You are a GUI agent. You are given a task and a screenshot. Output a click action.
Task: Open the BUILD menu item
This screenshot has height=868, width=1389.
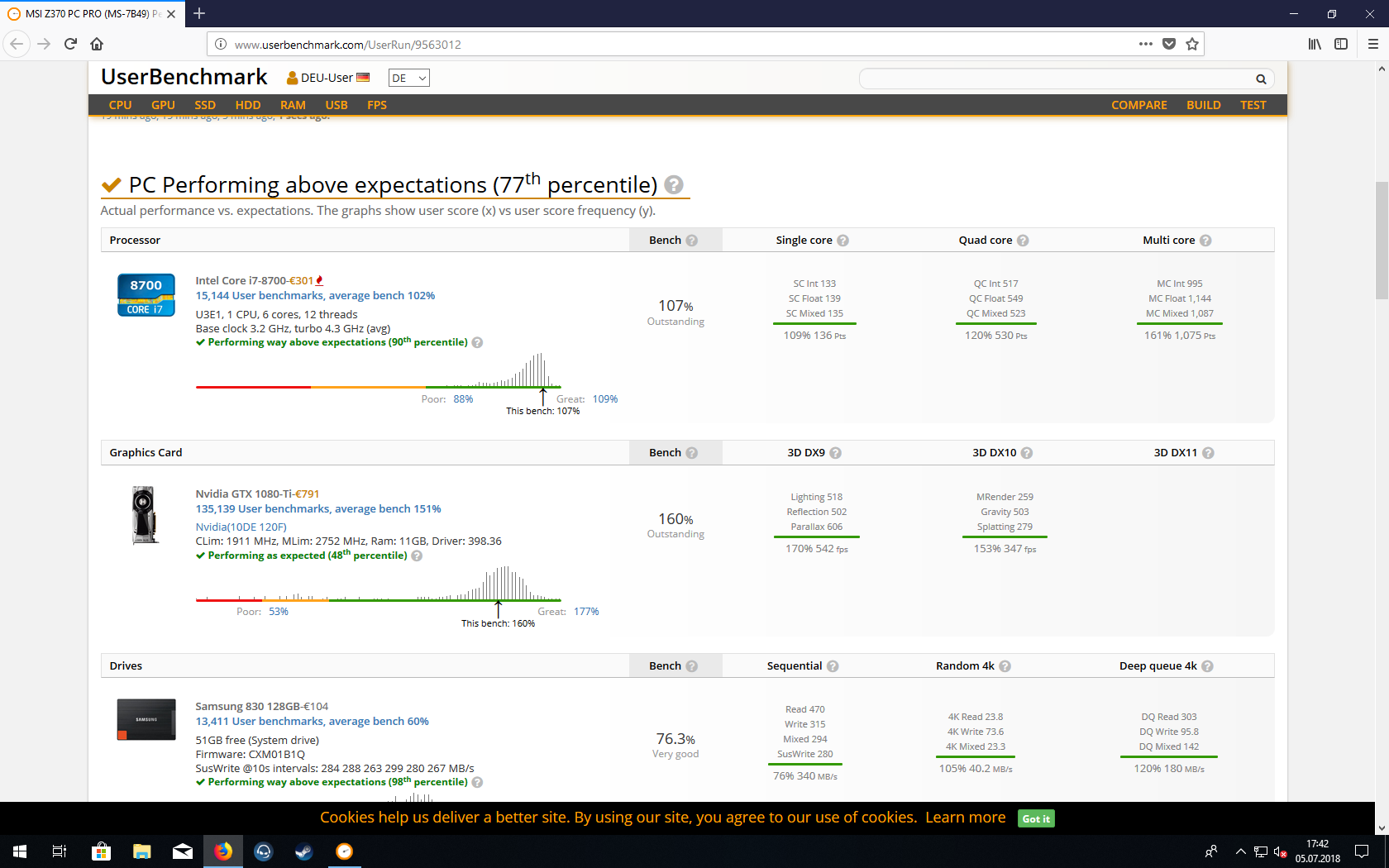coord(1204,105)
